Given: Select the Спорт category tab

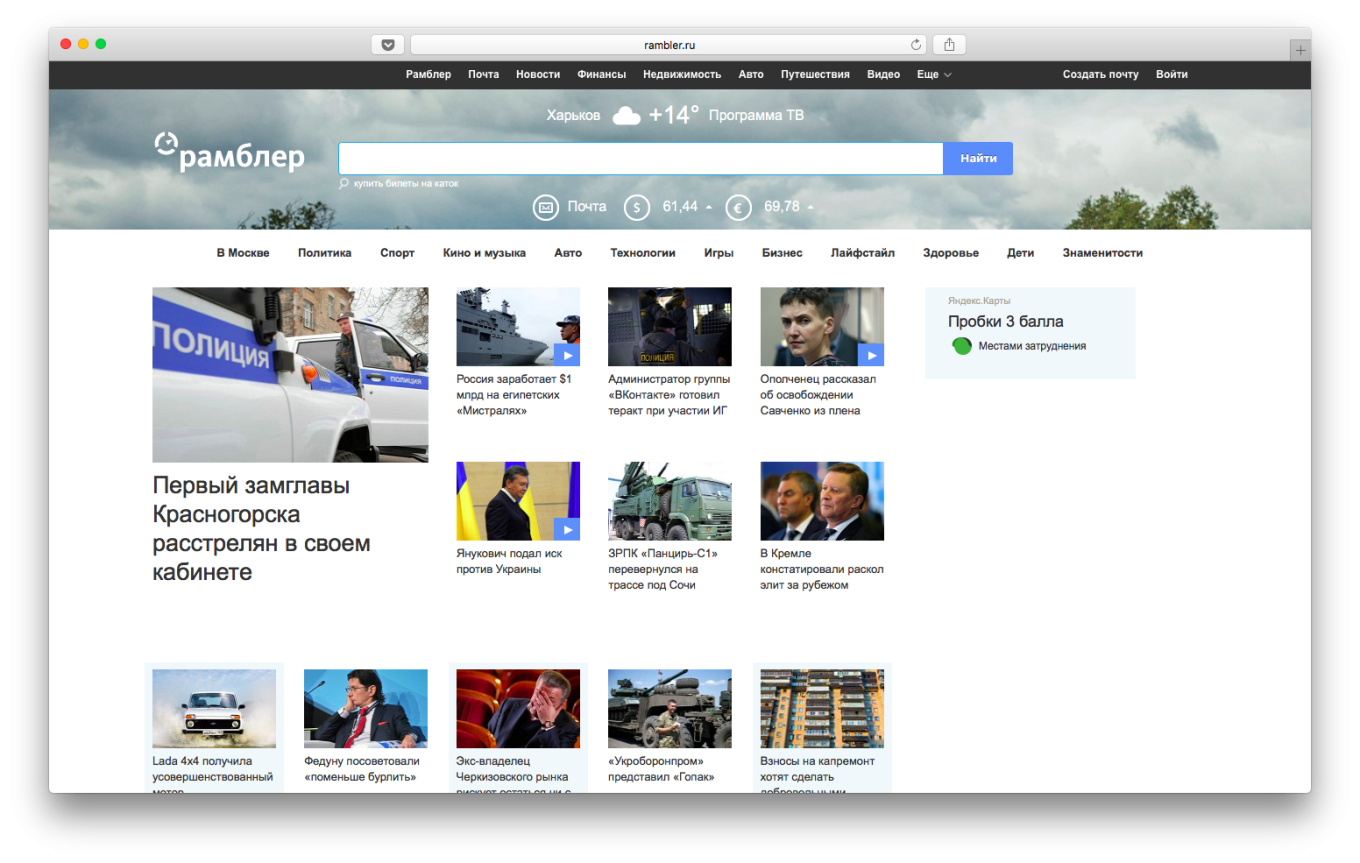Looking at the screenshot, I should point(397,253).
